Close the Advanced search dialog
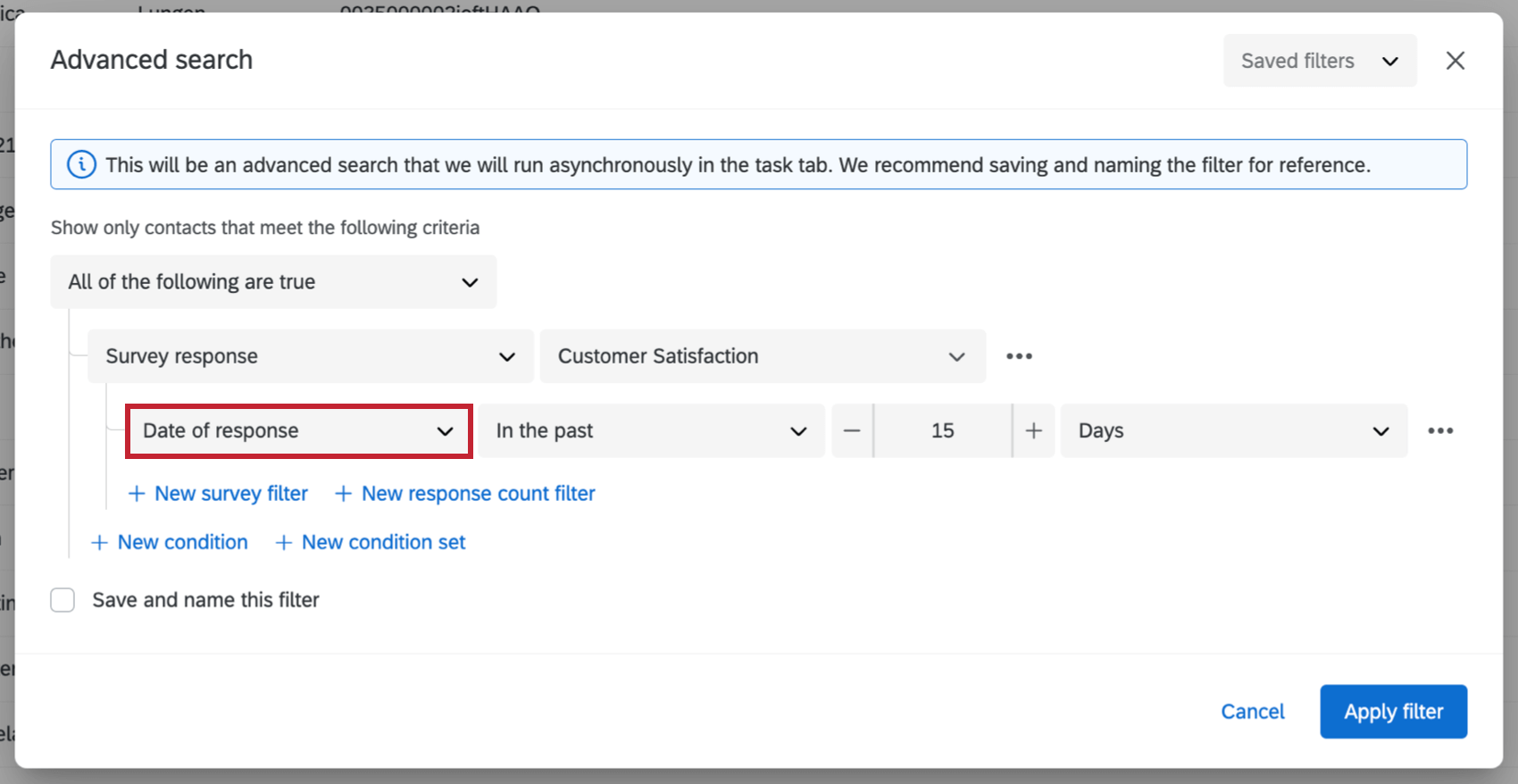 tap(1455, 61)
